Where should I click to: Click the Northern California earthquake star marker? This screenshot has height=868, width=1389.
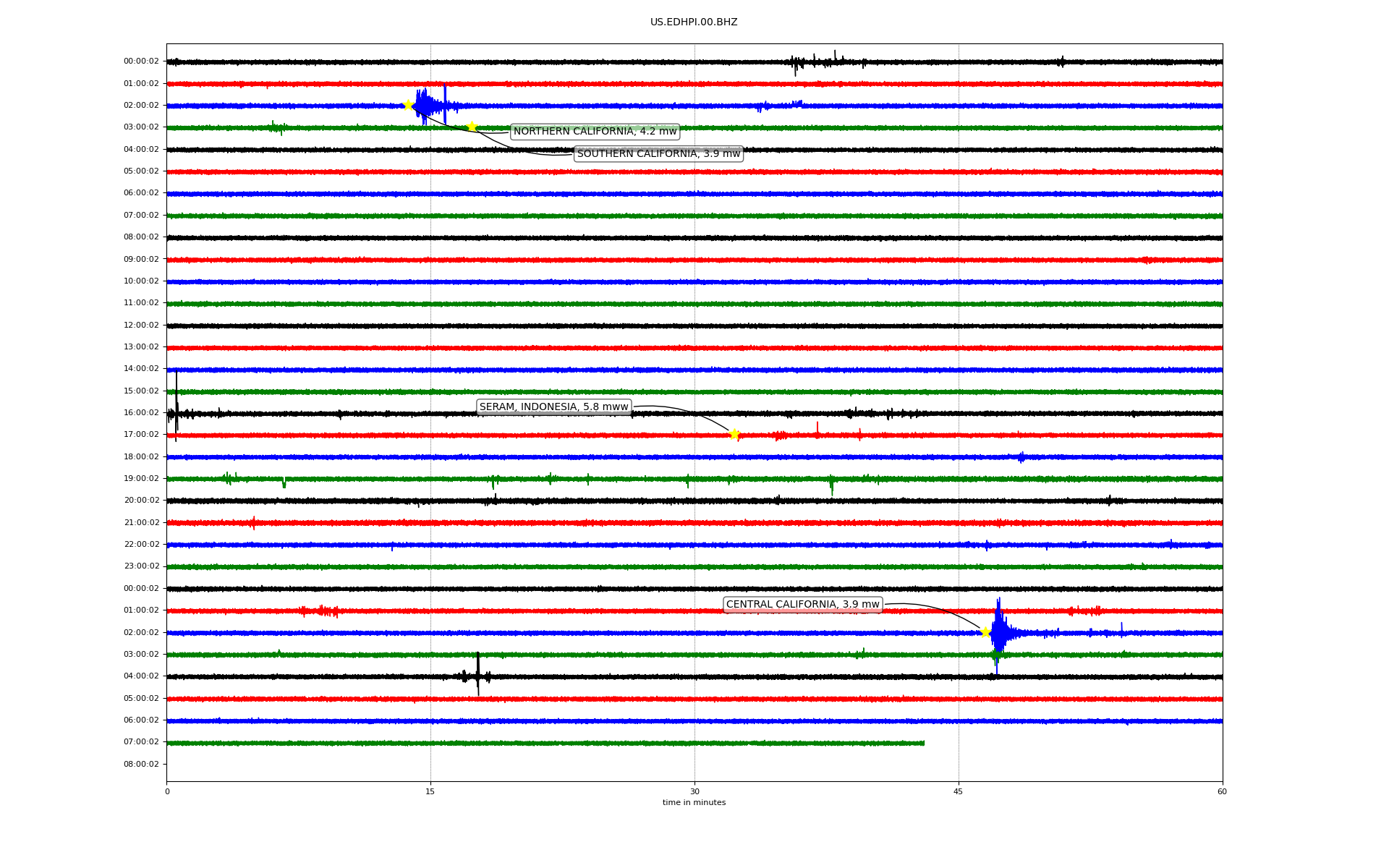point(408,105)
